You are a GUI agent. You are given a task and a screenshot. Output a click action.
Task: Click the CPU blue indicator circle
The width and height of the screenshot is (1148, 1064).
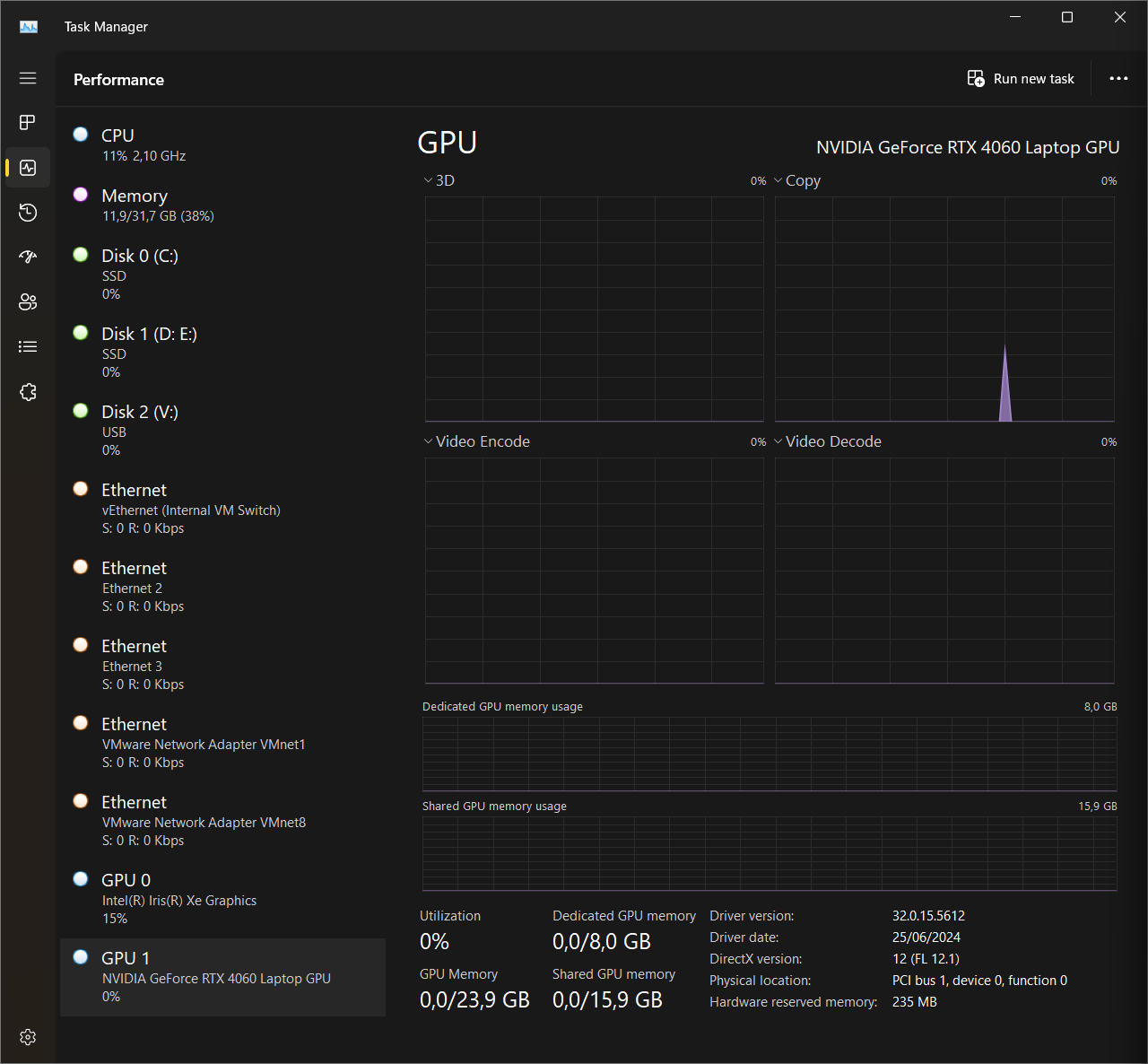point(81,134)
